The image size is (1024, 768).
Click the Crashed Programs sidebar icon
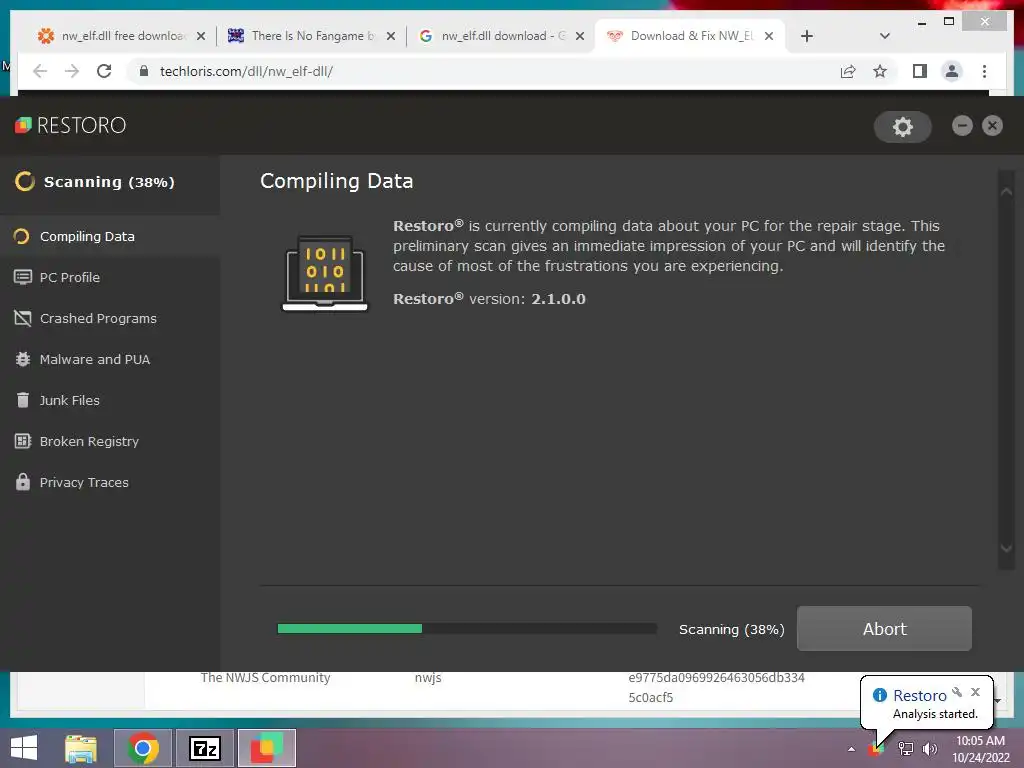(23, 318)
